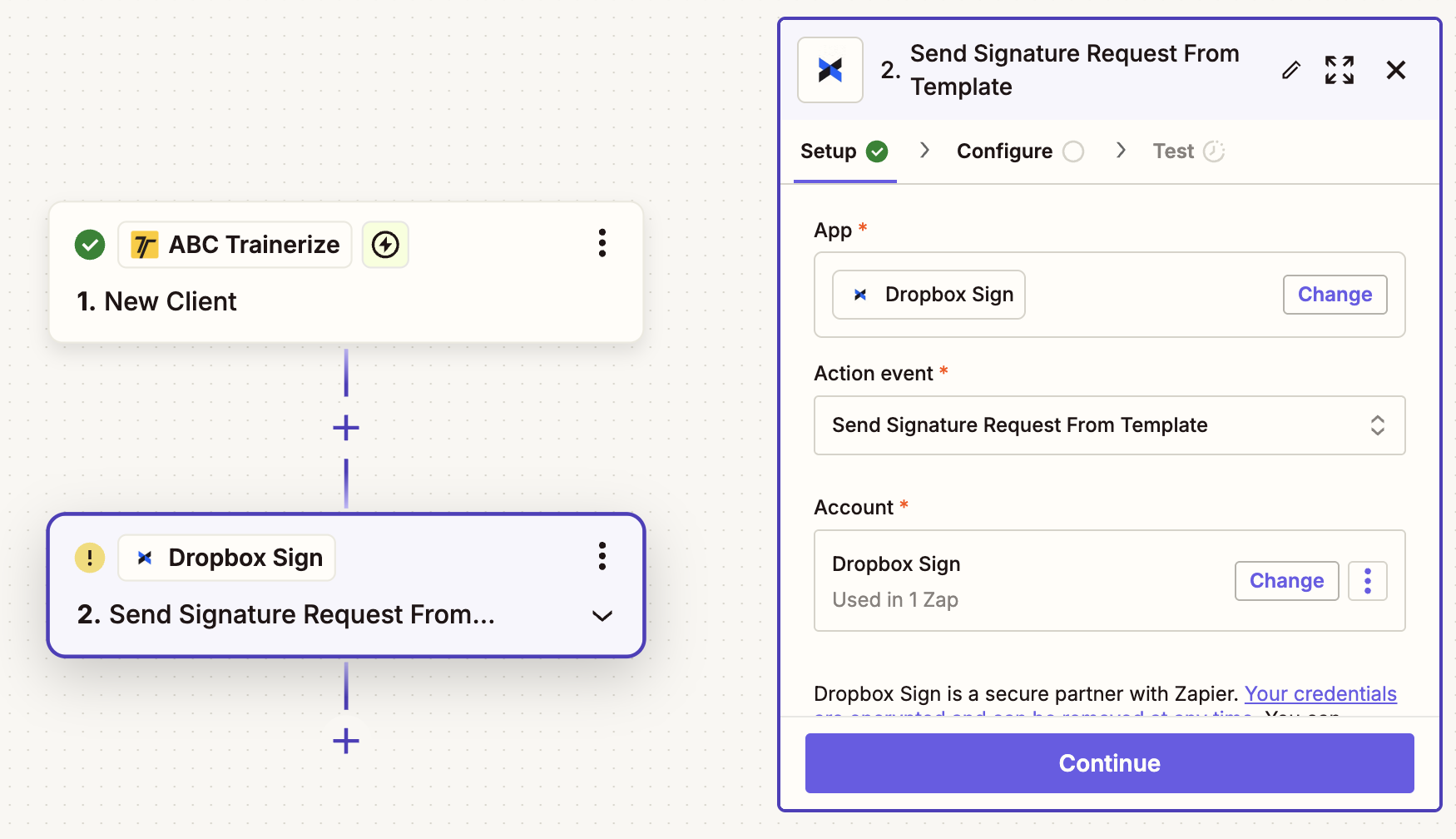Open the account options three-dot menu
This screenshot has height=839, width=1456.
1368,581
